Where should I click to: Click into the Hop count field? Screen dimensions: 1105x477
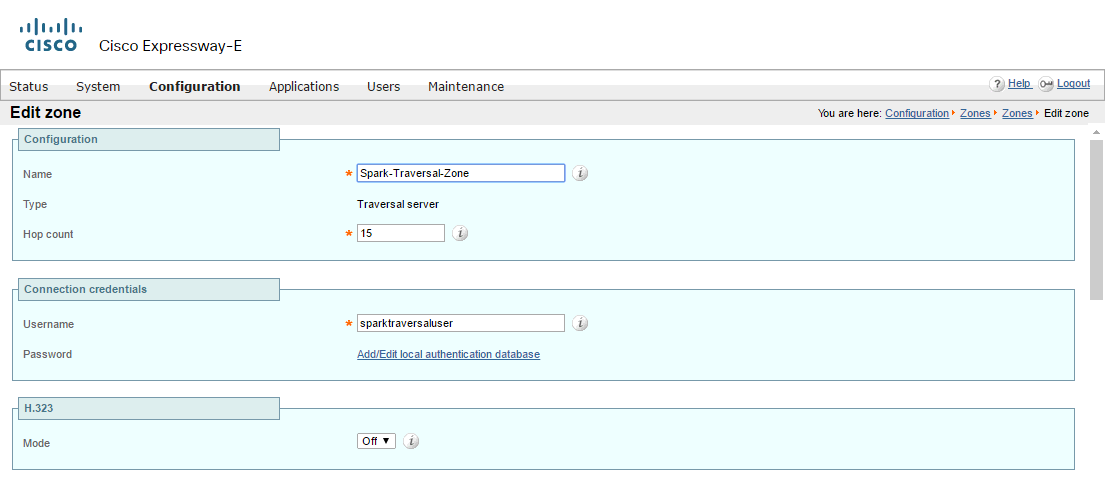pyautogui.click(x=401, y=233)
